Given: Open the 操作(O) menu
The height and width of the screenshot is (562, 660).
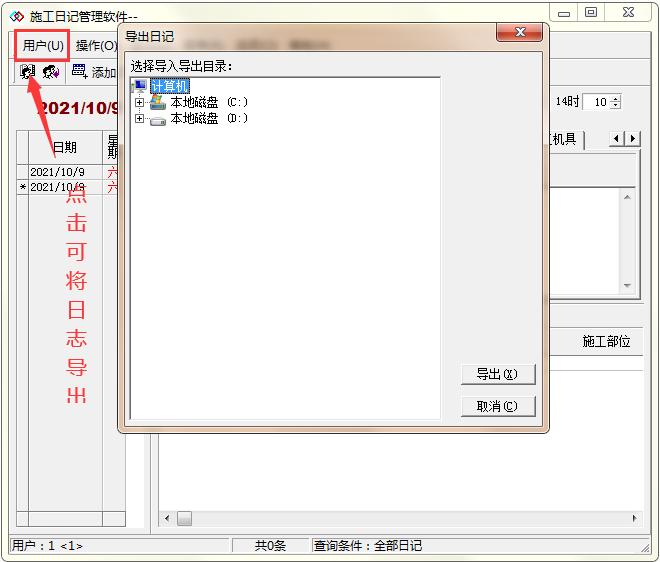Looking at the screenshot, I should pyautogui.click(x=96, y=45).
